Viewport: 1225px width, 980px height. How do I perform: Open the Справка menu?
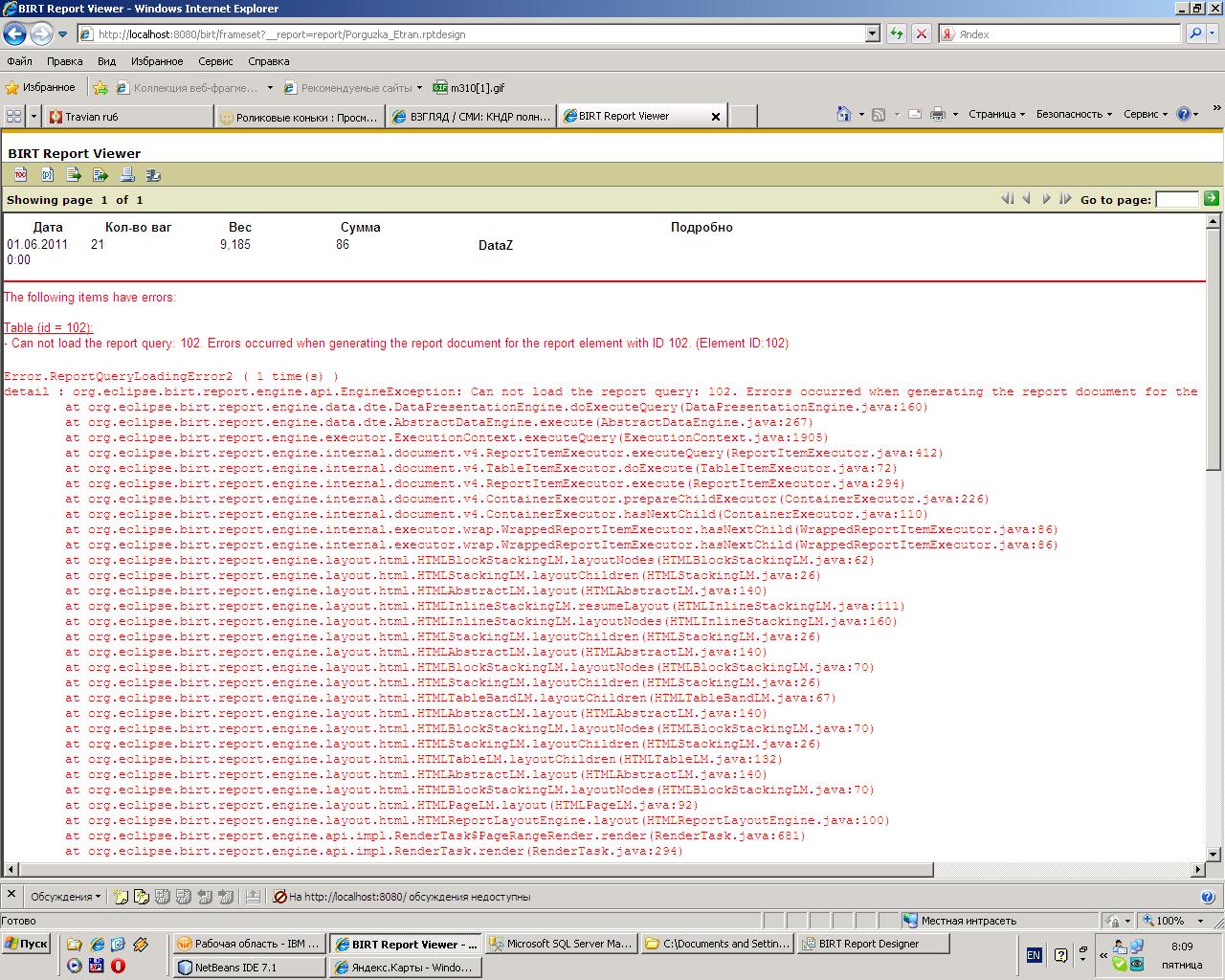pyautogui.click(x=269, y=61)
